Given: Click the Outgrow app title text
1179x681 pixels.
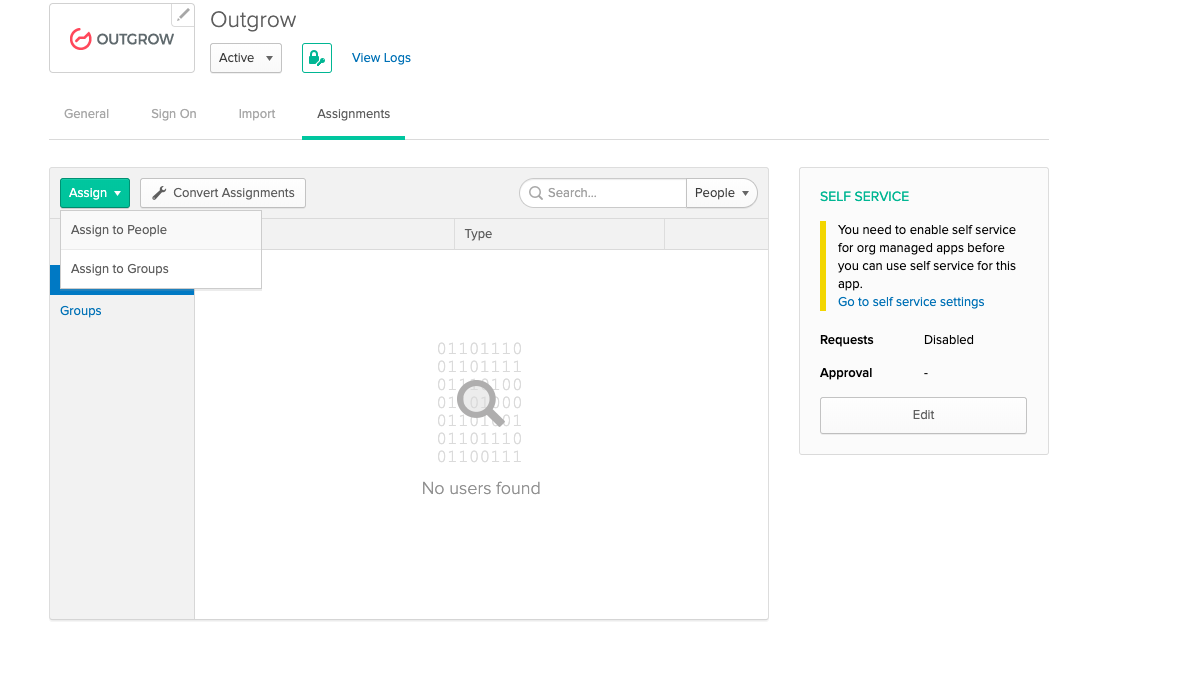Looking at the screenshot, I should [x=253, y=20].
